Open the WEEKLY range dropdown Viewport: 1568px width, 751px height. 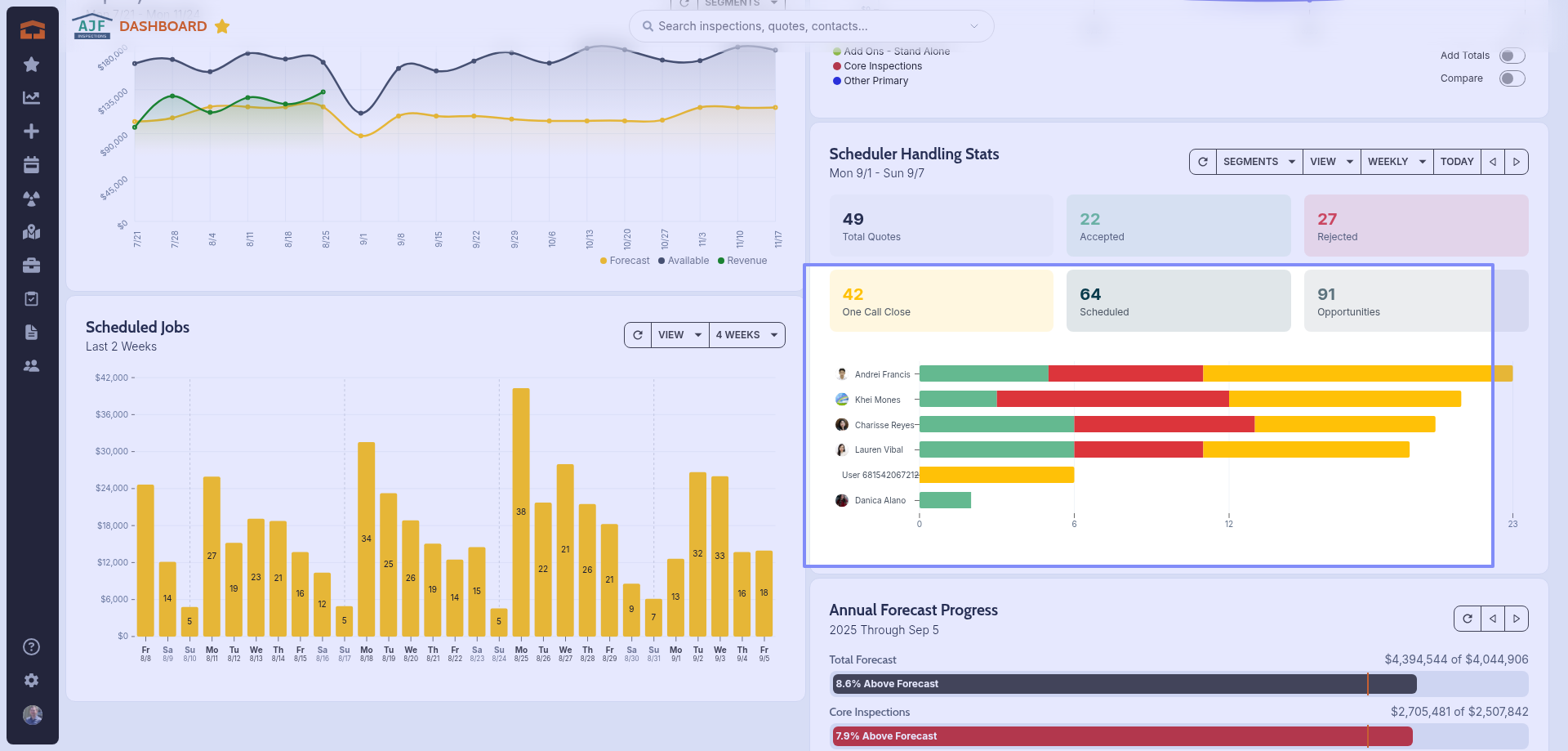pyautogui.click(x=1396, y=162)
